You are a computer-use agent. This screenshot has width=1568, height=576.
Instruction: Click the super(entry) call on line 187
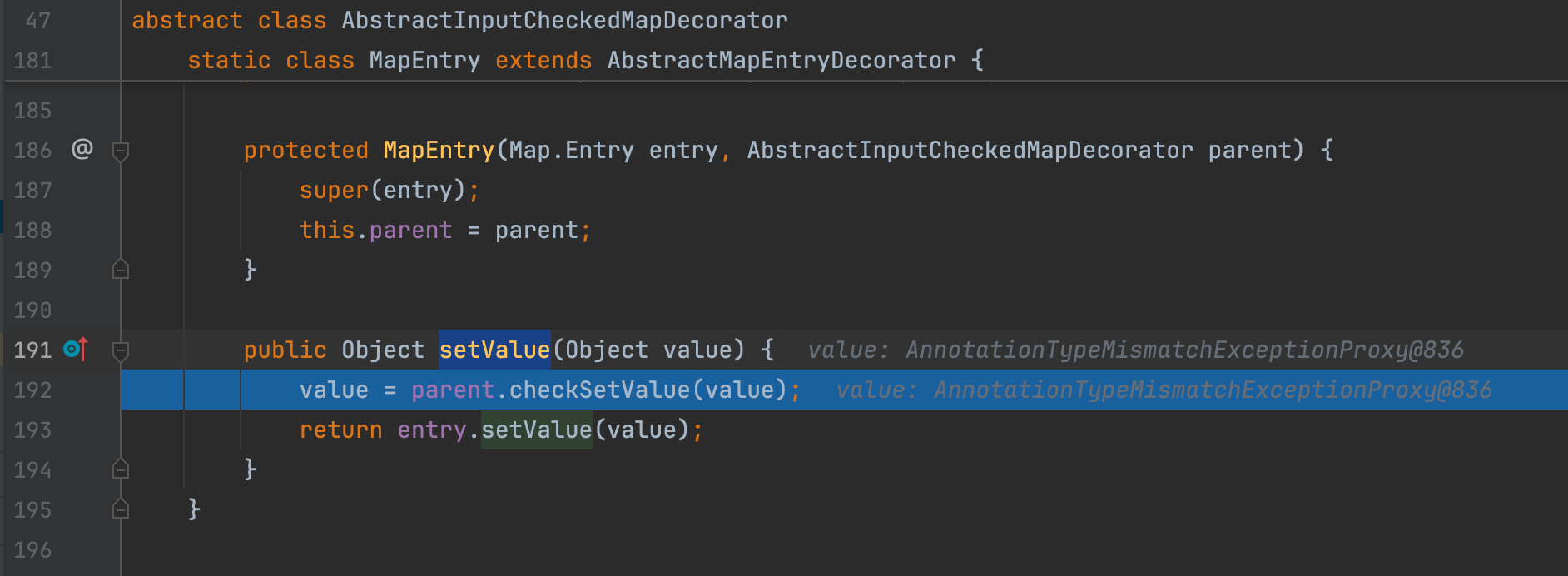333,190
